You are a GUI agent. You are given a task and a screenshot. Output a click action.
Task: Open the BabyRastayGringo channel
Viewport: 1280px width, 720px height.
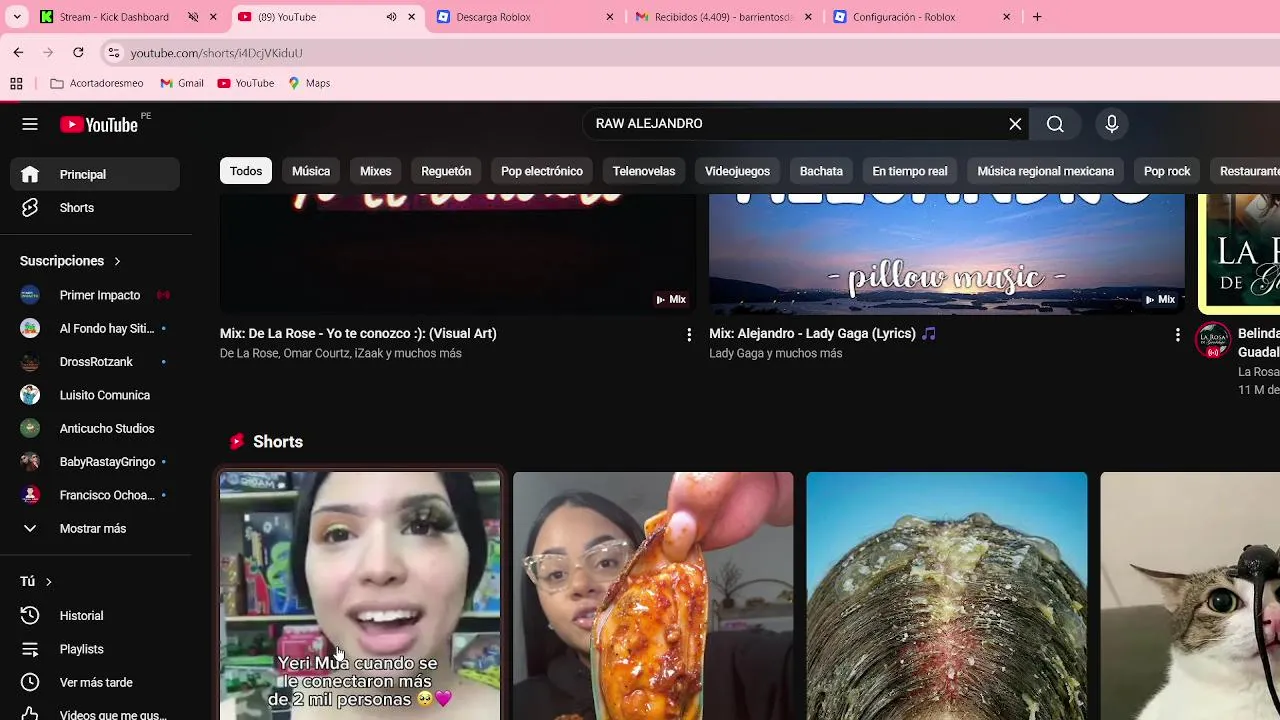click(x=95, y=462)
